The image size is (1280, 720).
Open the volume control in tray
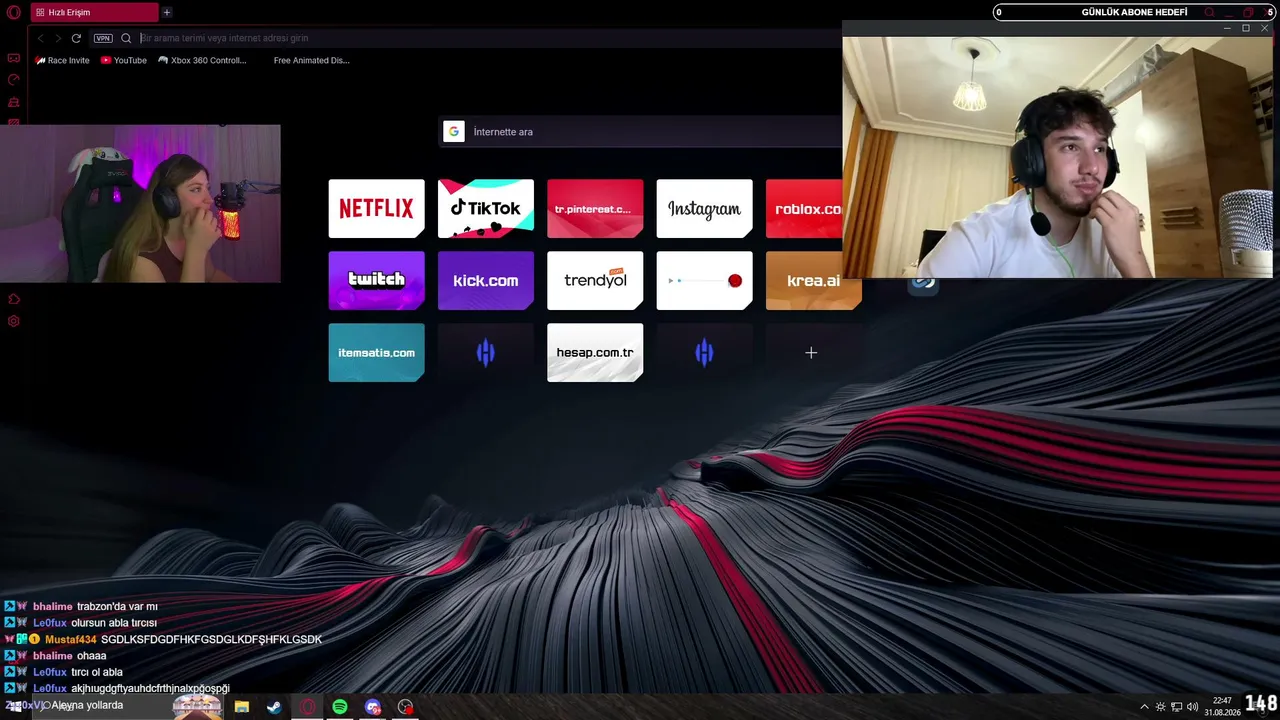point(1192,707)
